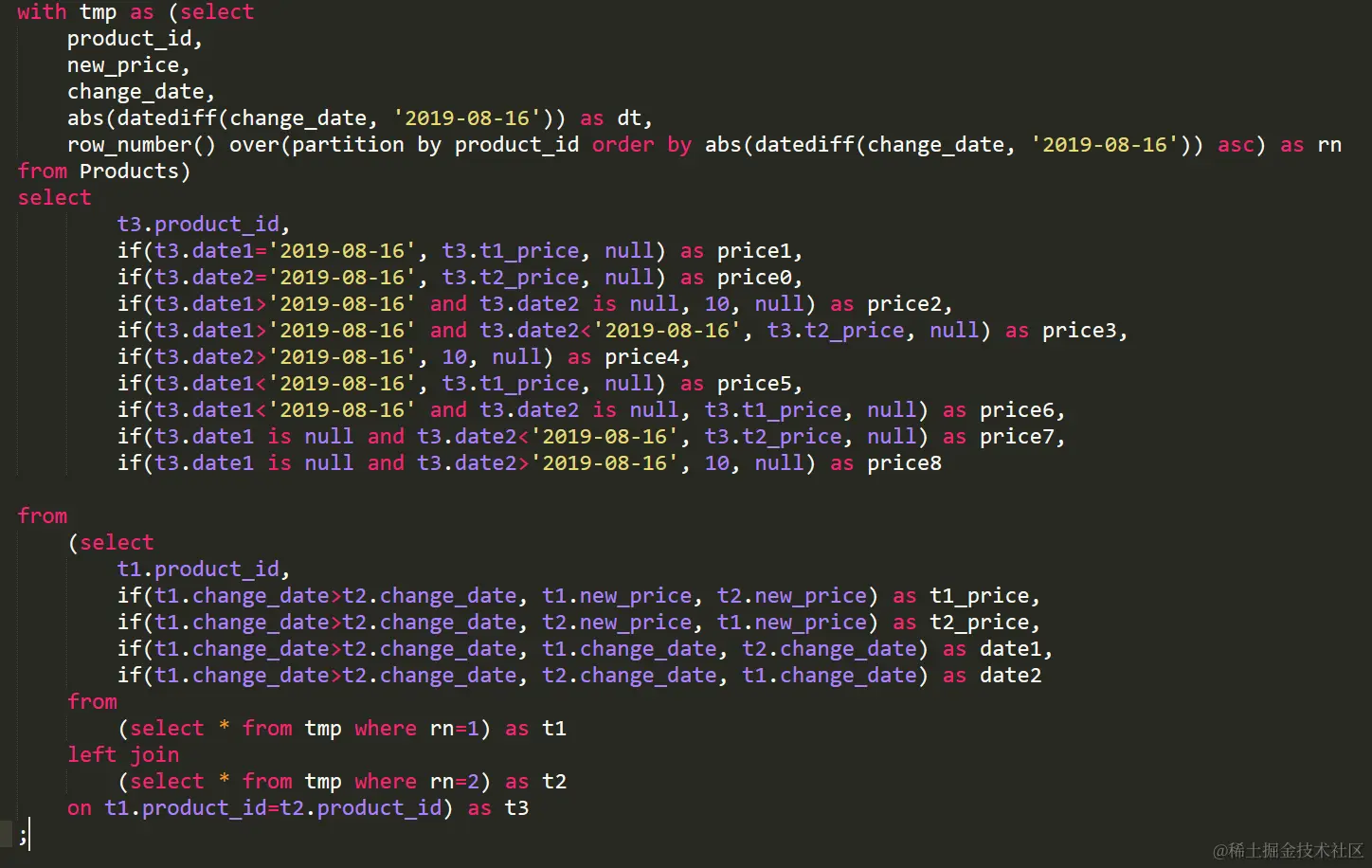This screenshot has height=868, width=1372.
Task: Click the 'price3,' alias
Action: pos(1085,331)
